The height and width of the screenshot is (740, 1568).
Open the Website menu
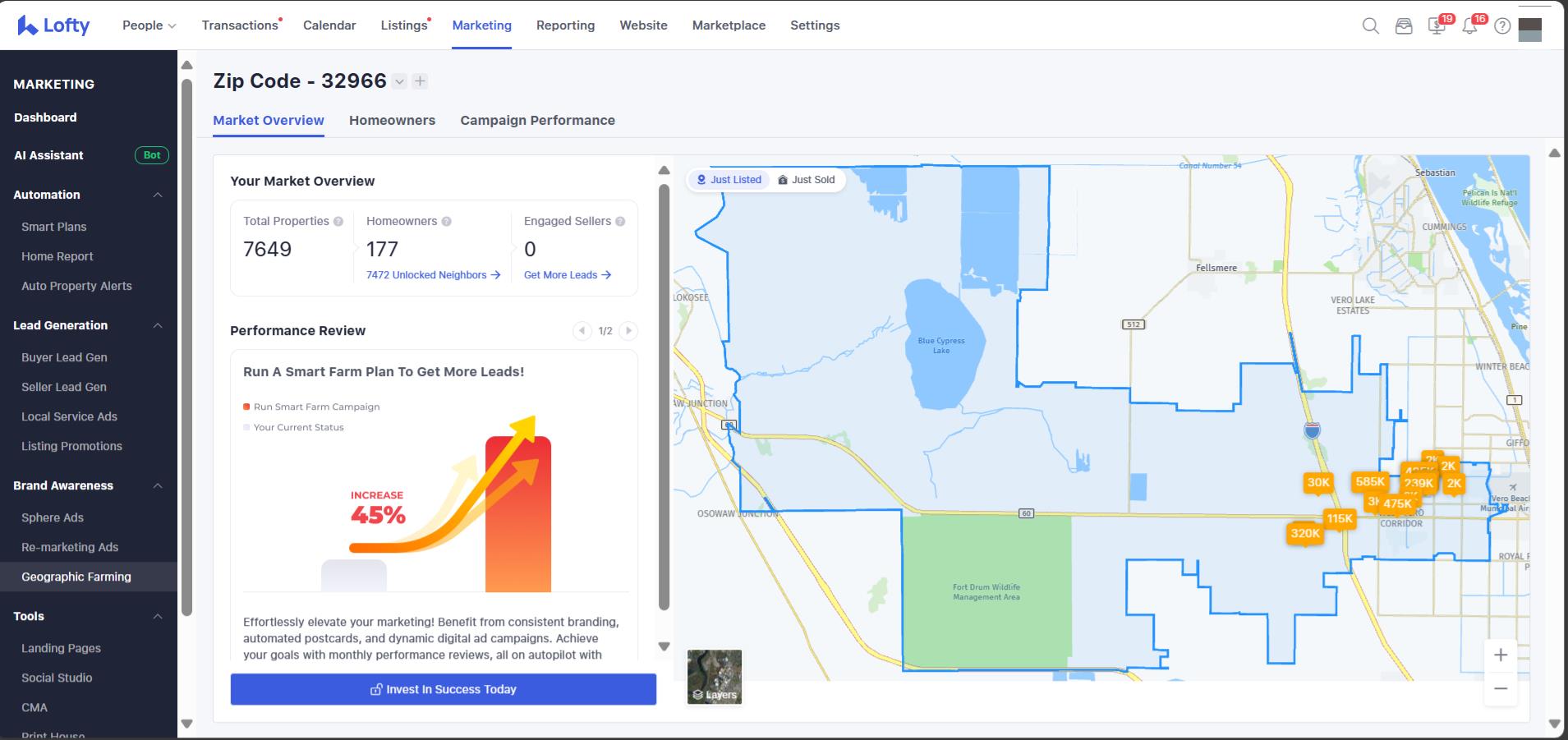(x=643, y=25)
